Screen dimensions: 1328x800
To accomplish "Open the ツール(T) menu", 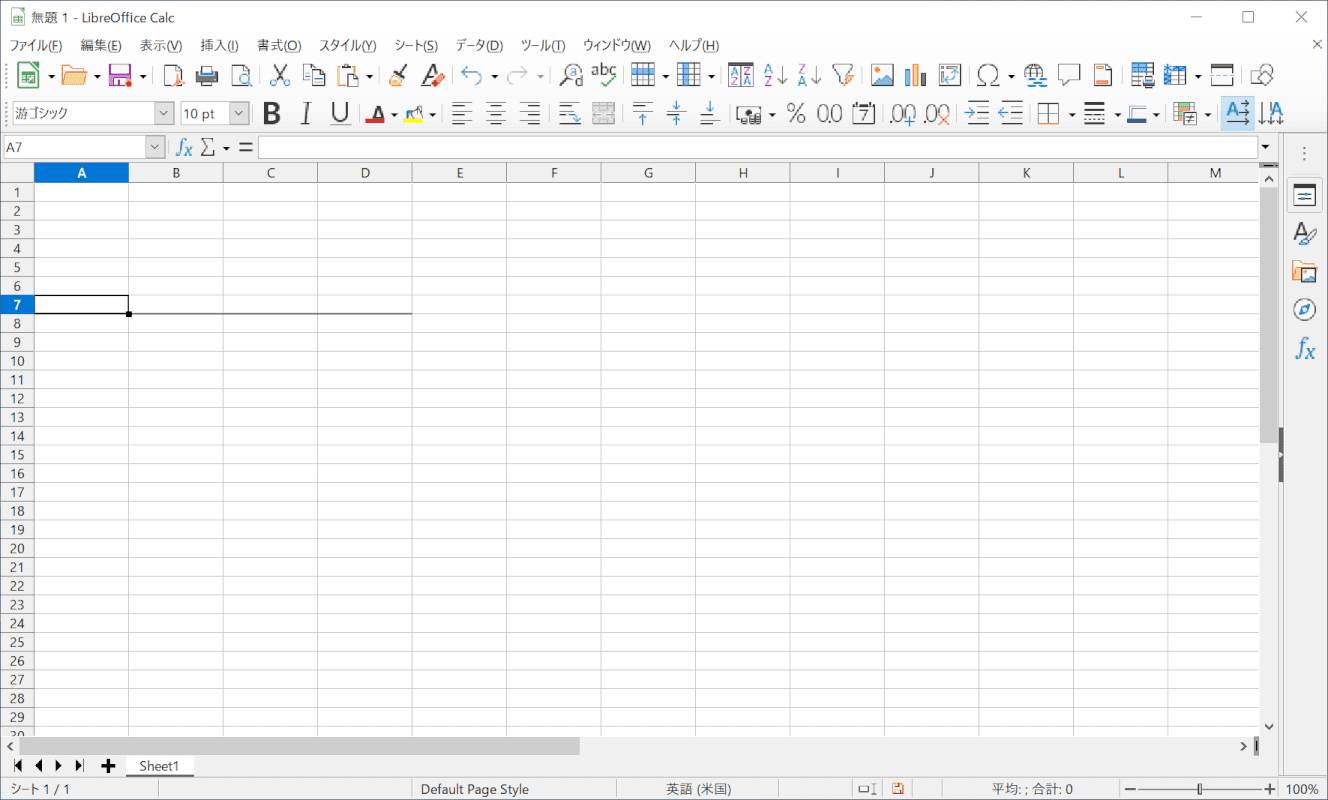I will point(543,46).
